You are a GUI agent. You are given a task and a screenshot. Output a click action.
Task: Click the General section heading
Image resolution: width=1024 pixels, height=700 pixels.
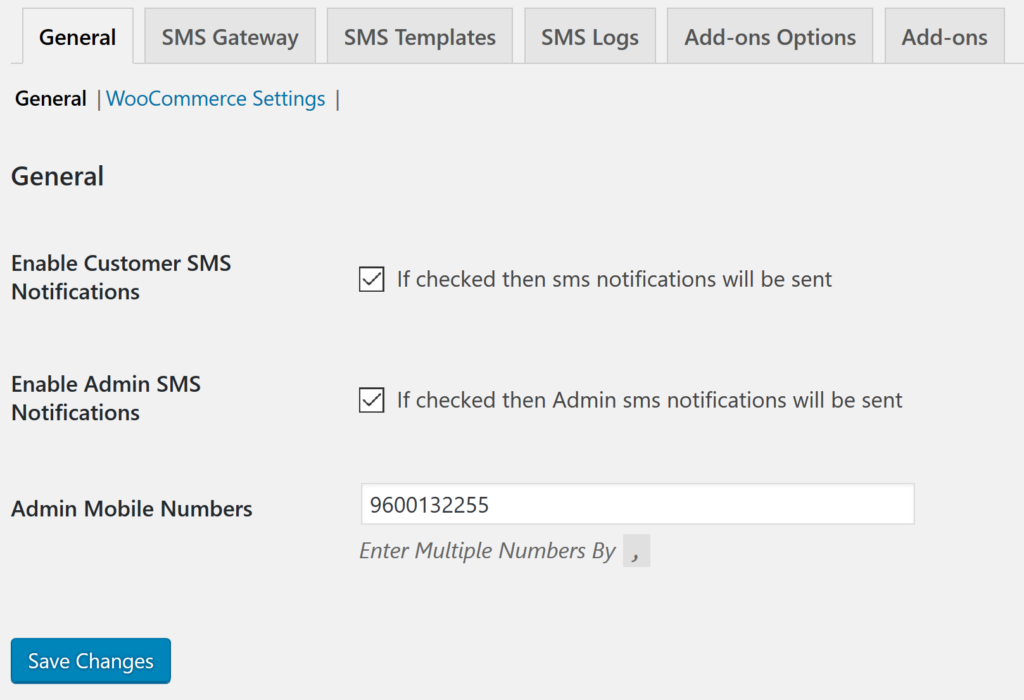[57, 176]
